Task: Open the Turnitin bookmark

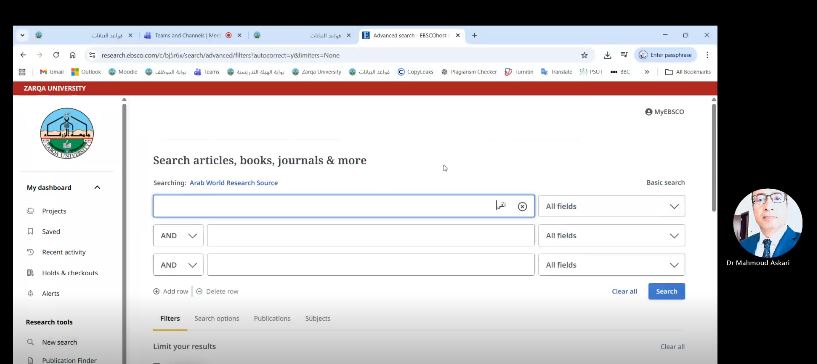Action: click(x=518, y=72)
